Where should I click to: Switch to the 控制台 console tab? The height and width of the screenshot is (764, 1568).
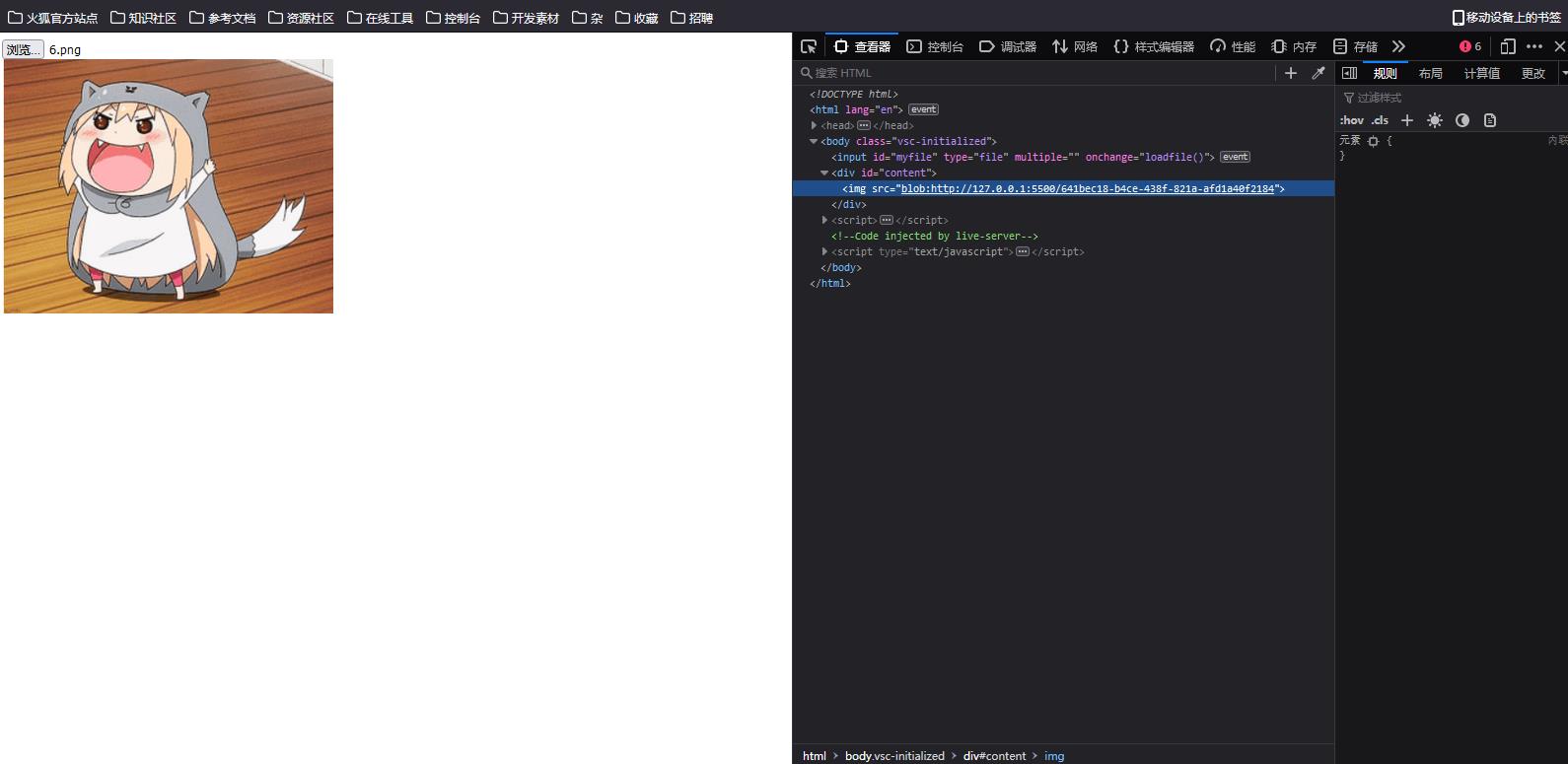pyautogui.click(x=935, y=46)
